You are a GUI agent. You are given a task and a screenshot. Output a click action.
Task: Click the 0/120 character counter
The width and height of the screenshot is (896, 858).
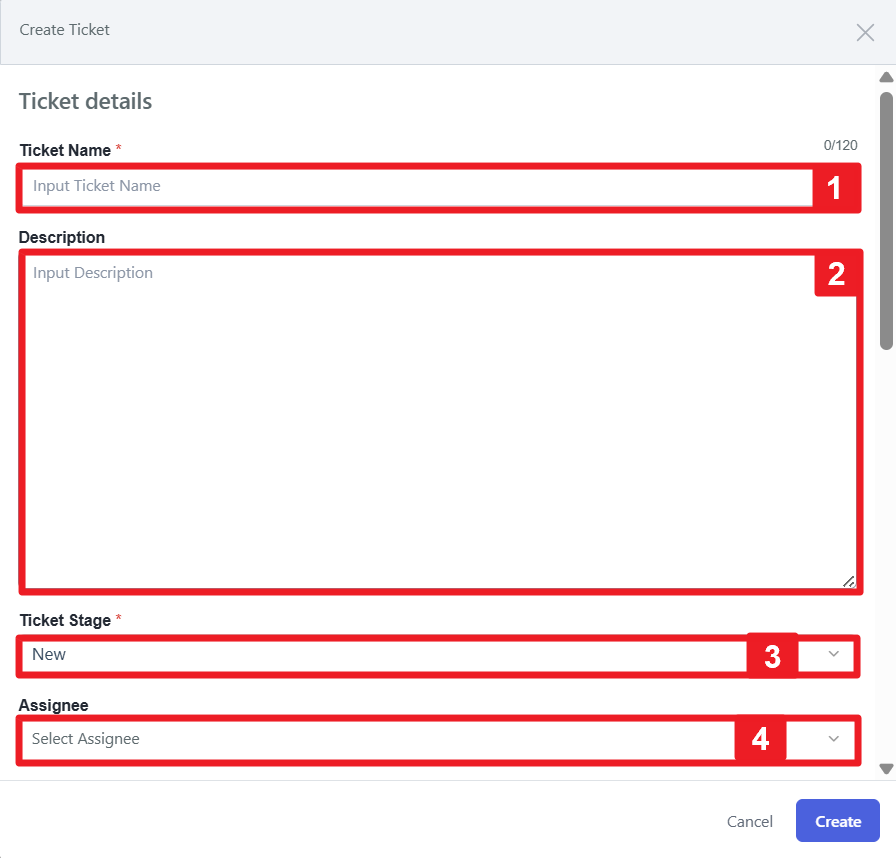click(x=840, y=145)
